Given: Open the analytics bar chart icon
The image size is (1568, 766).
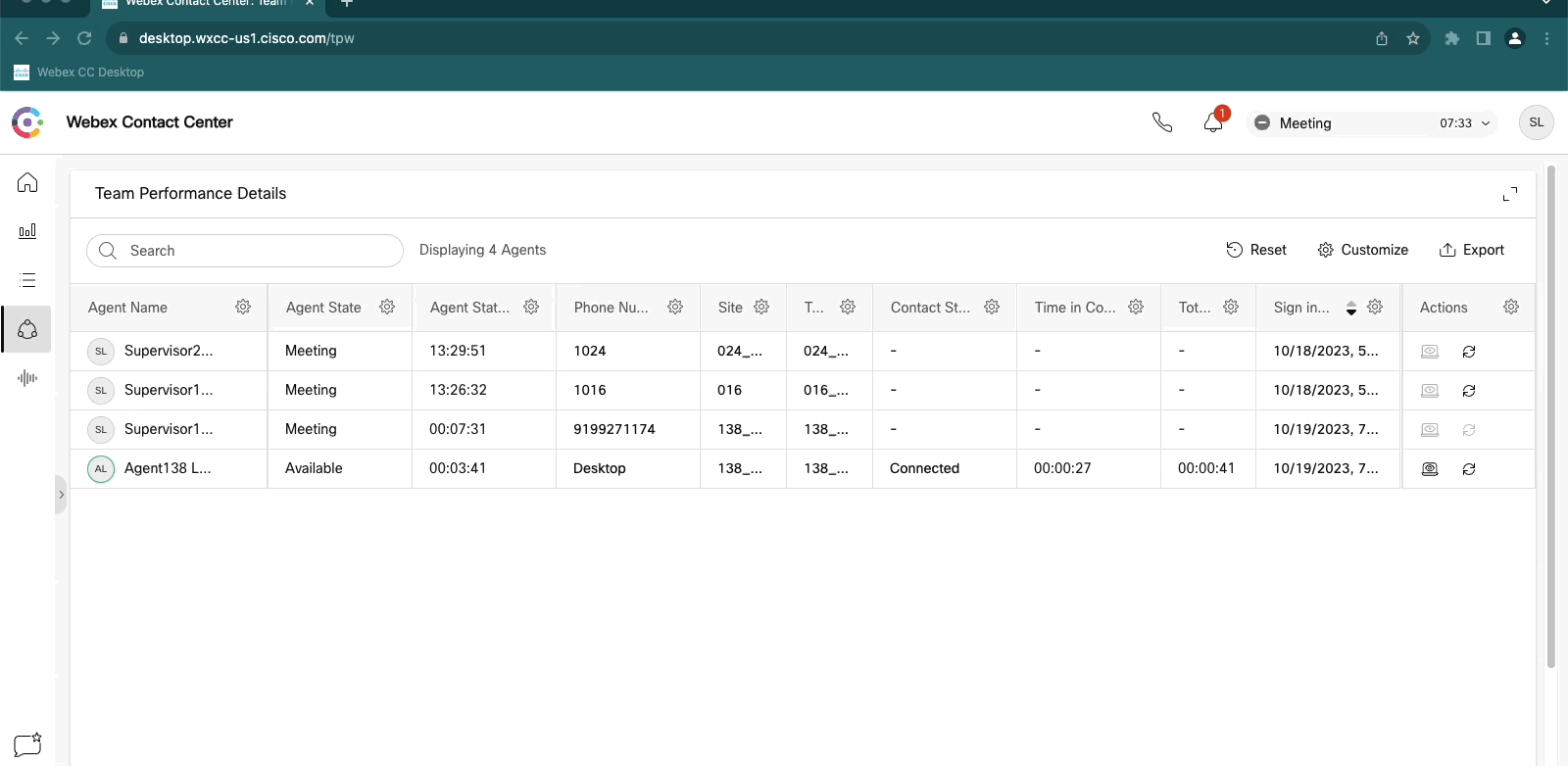Looking at the screenshot, I should click(27, 231).
